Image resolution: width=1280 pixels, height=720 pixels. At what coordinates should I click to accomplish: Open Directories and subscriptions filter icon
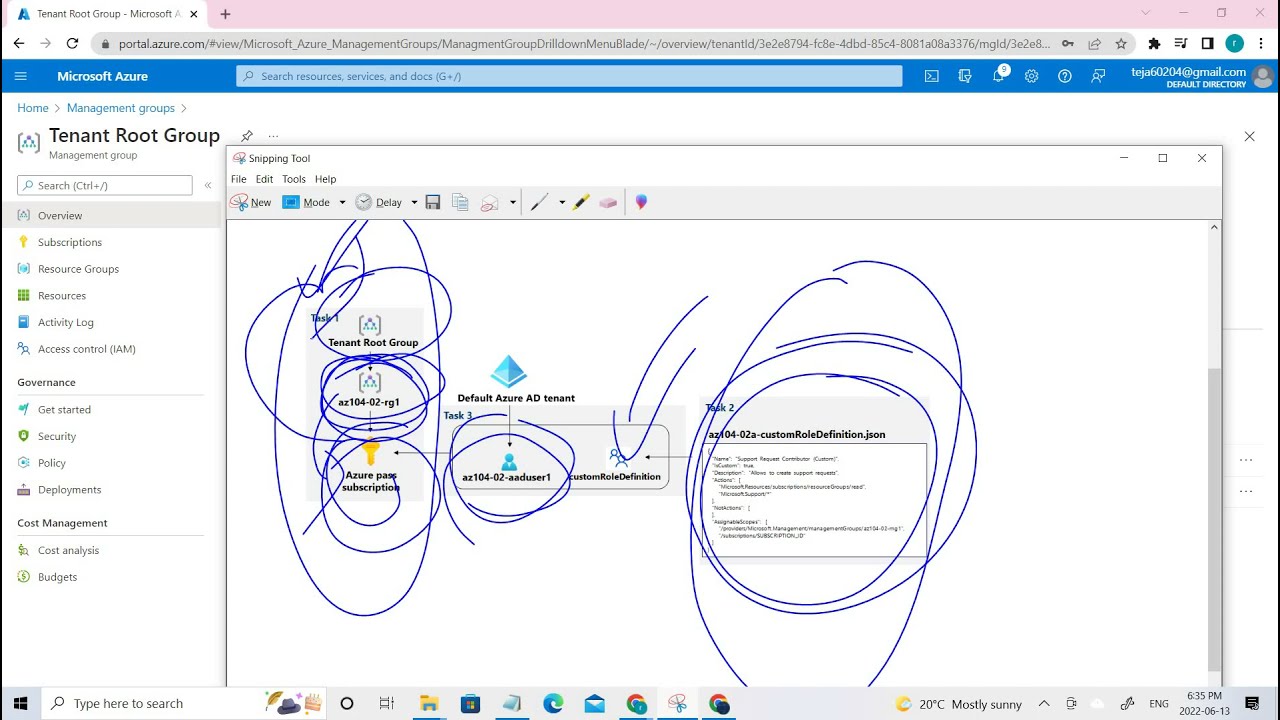(965, 76)
